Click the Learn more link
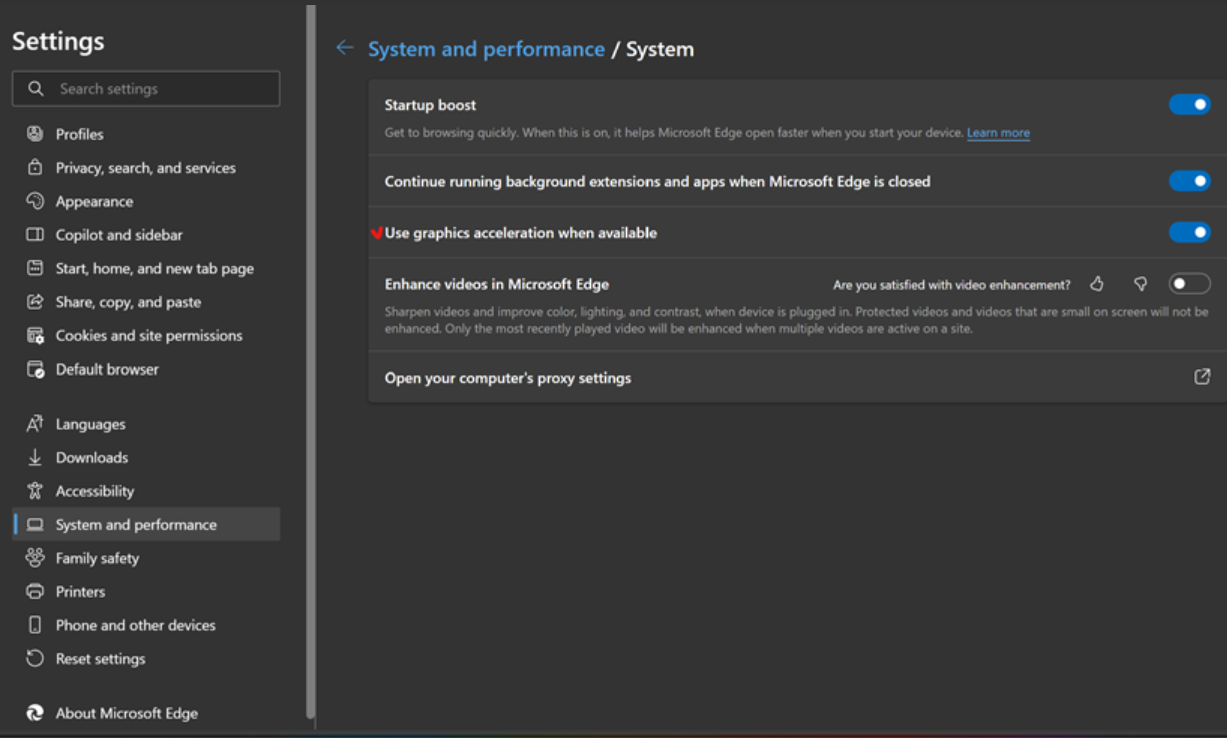The width and height of the screenshot is (1227, 738). (x=998, y=133)
